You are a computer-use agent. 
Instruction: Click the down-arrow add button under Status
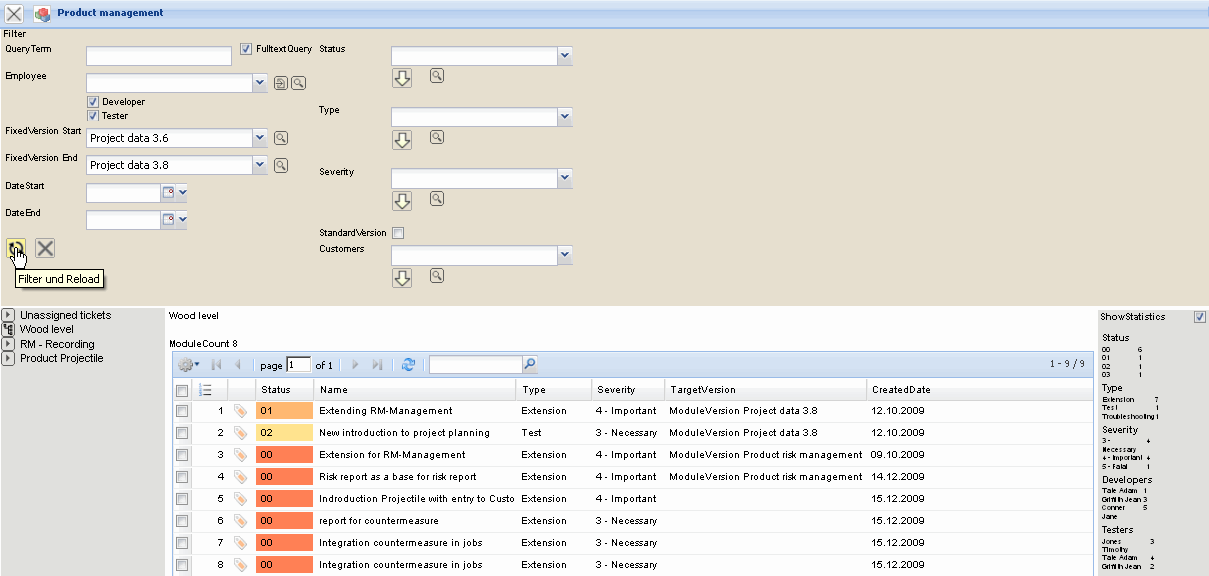[402, 78]
